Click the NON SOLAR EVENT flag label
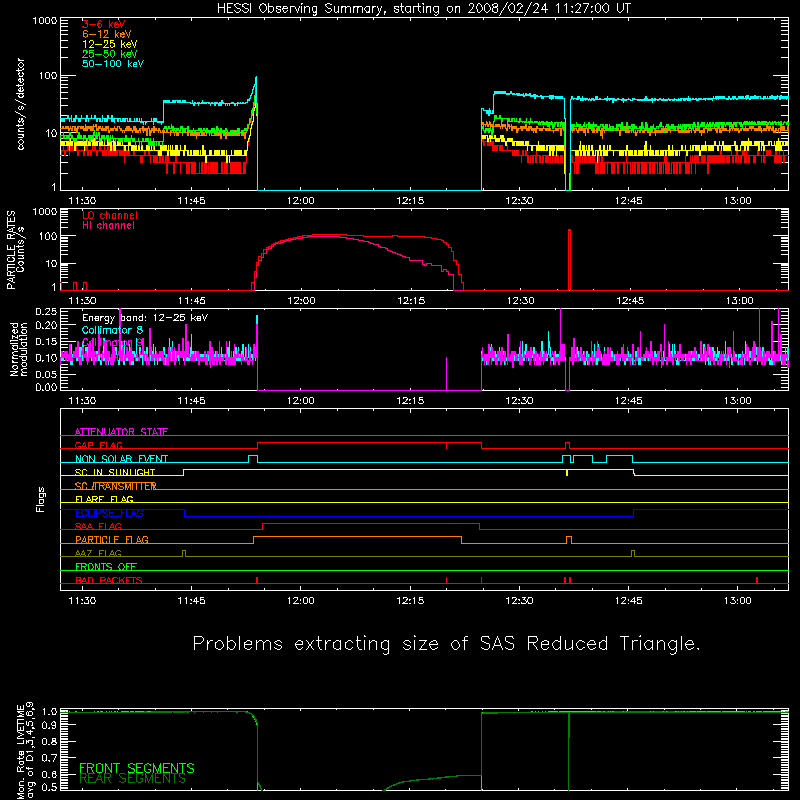This screenshot has width=800, height=800. (121, 459)
